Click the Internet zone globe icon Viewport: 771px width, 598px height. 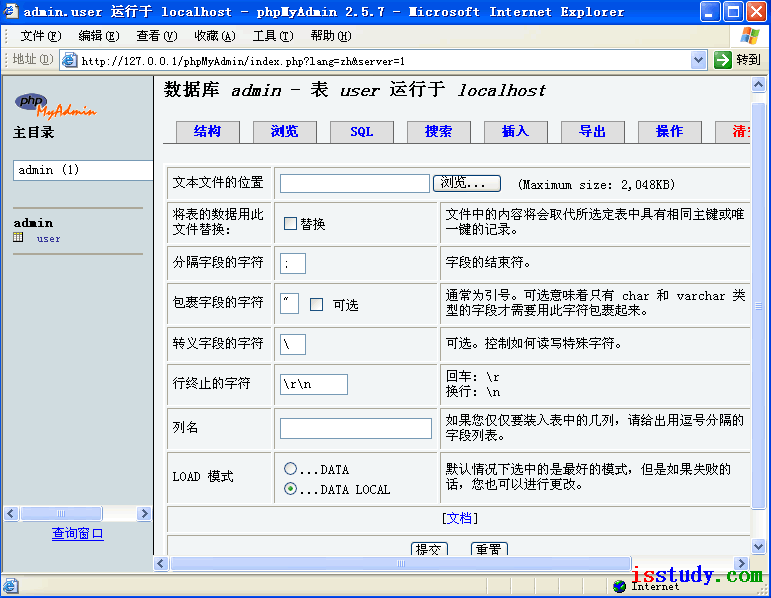(620, 586)
